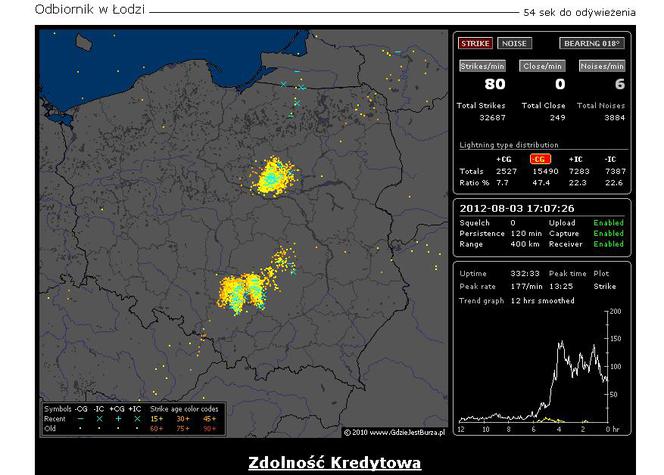This screenshot has height=475, width=664.
Task: Click the BEARING 018° indicator
Action: (x=592, y=44)
